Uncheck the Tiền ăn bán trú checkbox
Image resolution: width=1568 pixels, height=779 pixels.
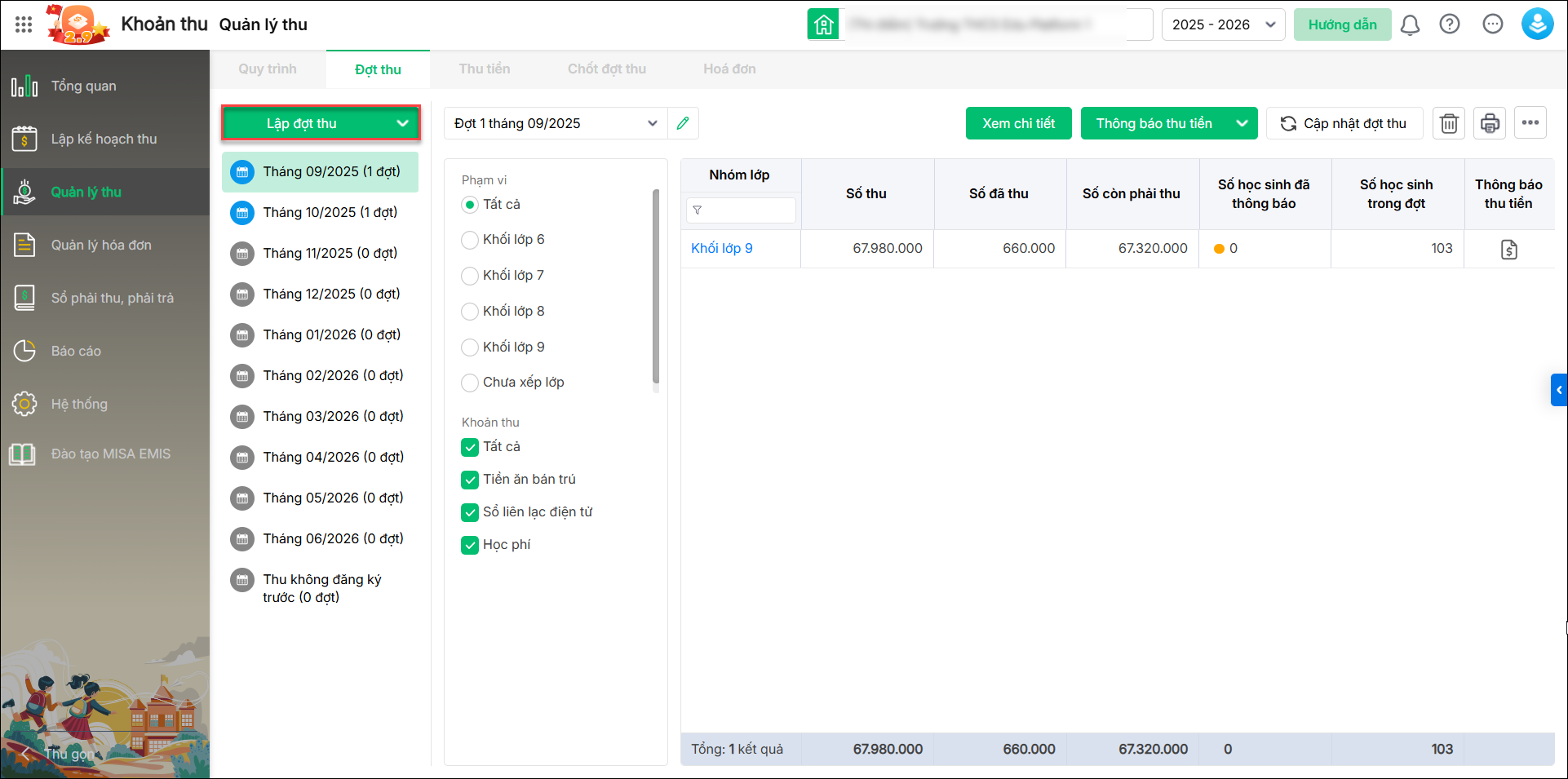(x=470, y=480)
